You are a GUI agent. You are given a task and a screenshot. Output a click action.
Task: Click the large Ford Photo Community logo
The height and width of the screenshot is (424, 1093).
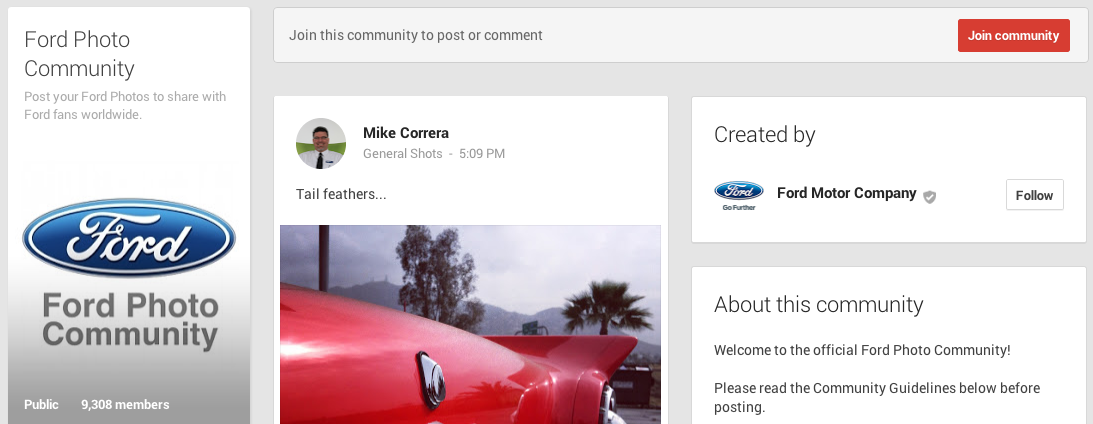(129, 275)
